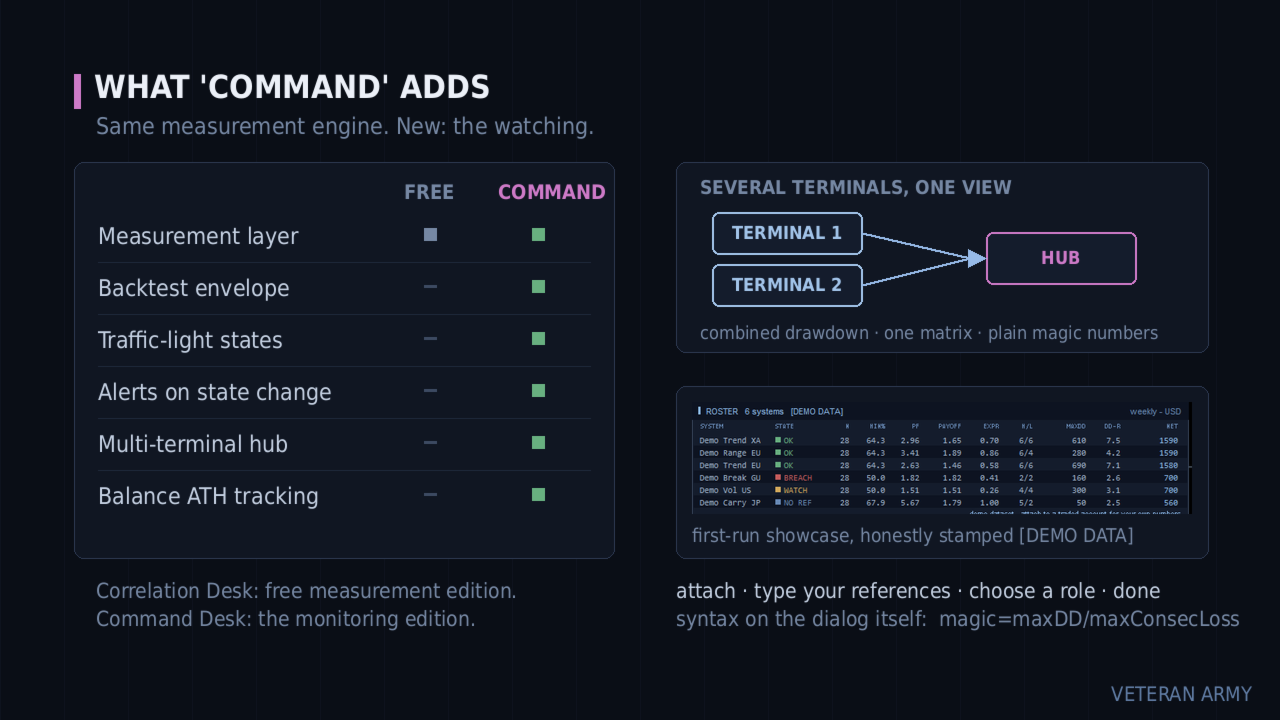Image resolution: width=1280 pixels, height=720 pixels.
Task: Select the COMMAND column header
Action: (x=552, y=192)
